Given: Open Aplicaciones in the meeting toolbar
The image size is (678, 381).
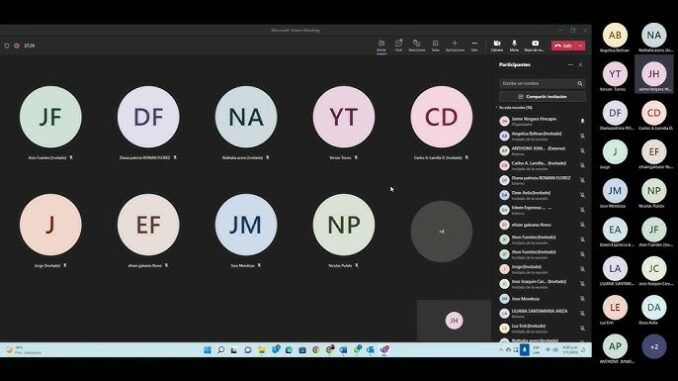Looking at the screenshot, I should (454, 45).
